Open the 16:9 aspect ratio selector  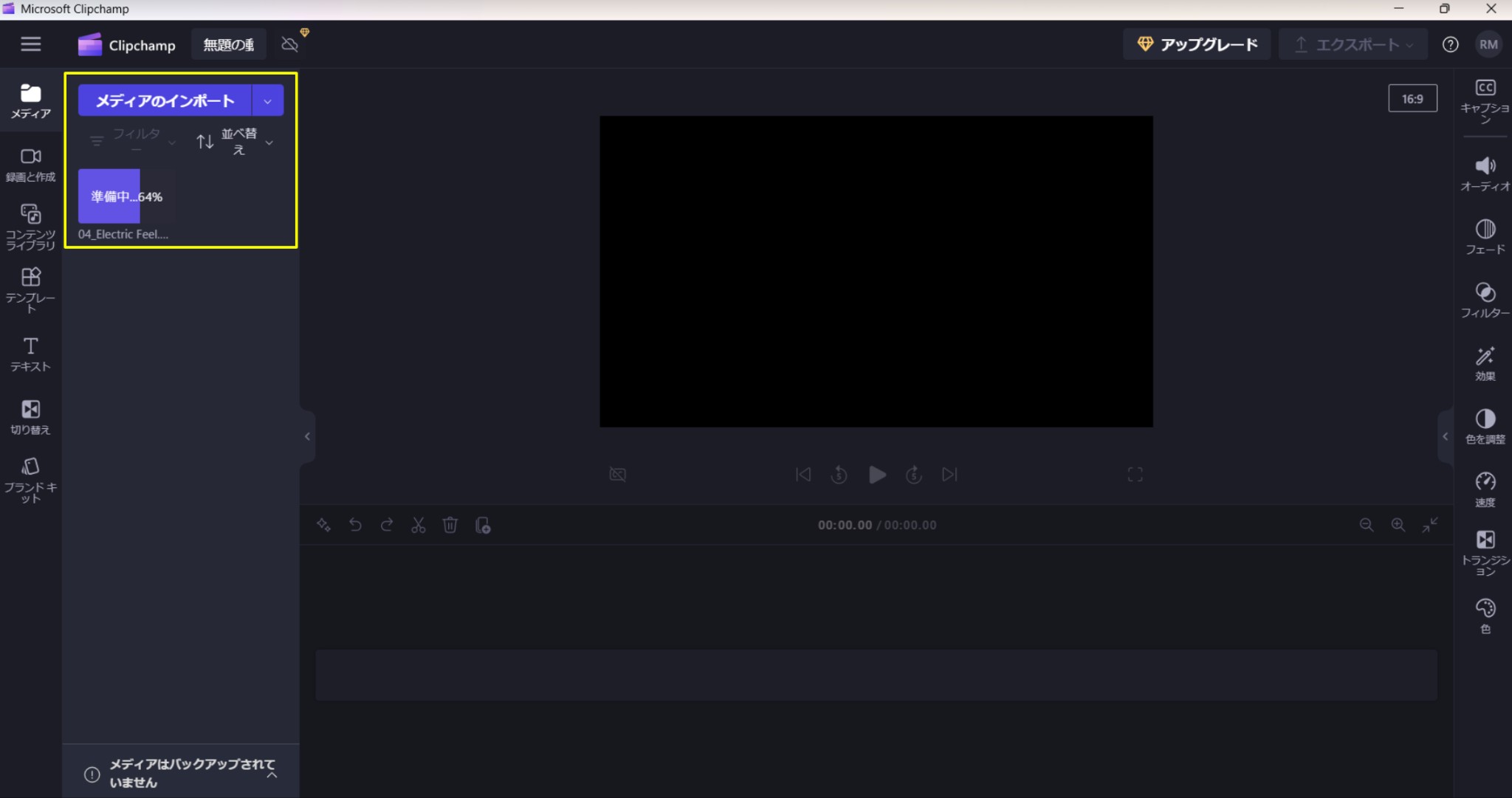1412,98
